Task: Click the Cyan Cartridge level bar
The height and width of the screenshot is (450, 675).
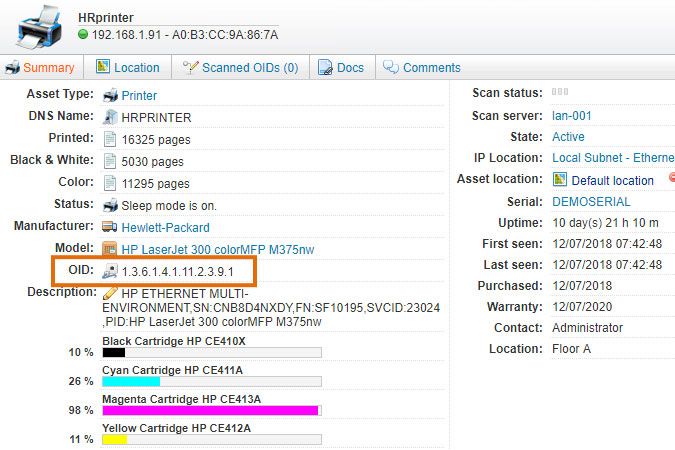Action: click(x=211, y=382)
